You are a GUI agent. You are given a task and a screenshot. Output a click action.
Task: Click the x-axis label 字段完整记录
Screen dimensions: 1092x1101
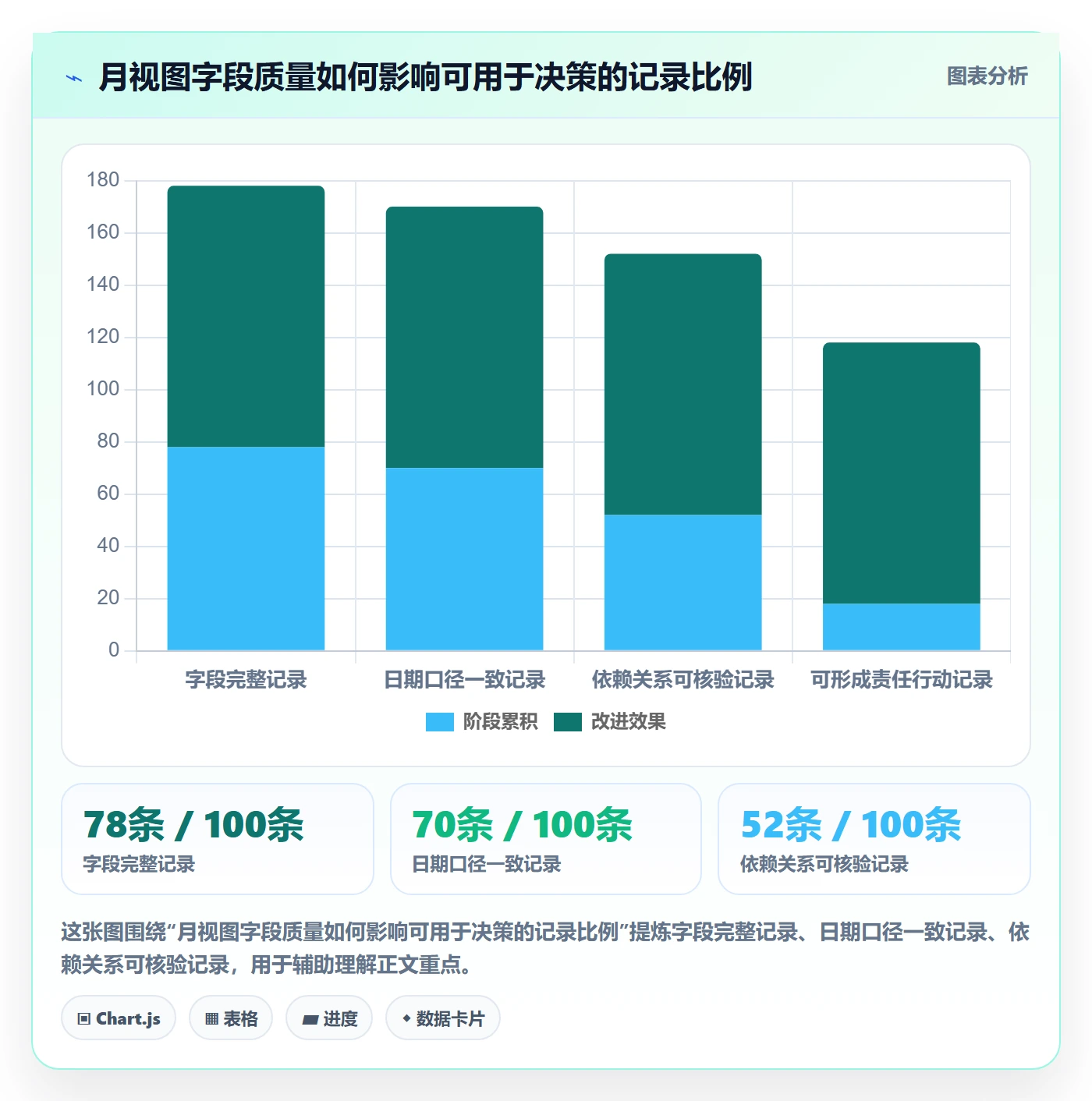[x=246, y=680]
